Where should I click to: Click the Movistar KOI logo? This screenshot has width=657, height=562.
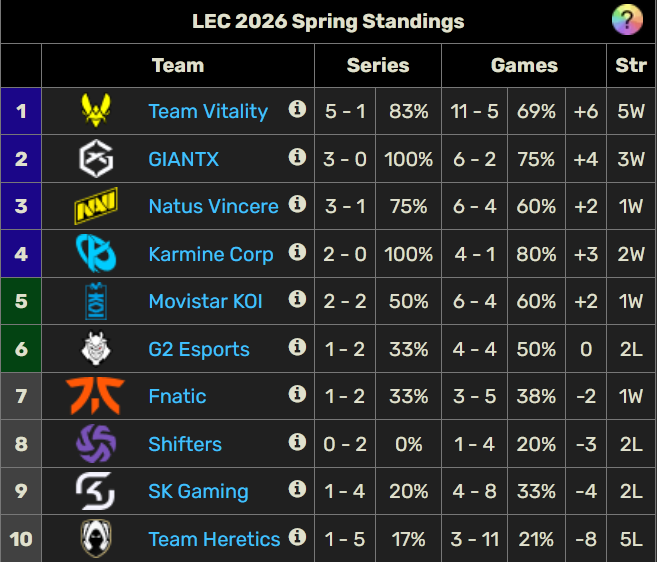96,301
